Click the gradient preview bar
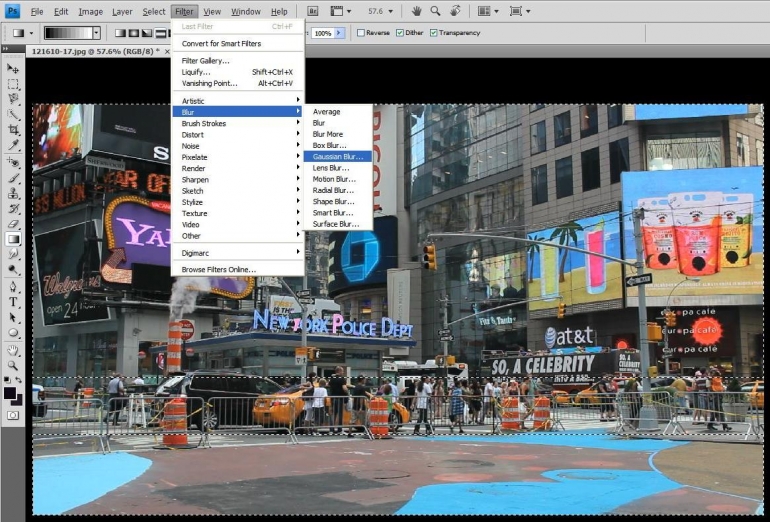 pyautogui.click(x=68, y=33)
